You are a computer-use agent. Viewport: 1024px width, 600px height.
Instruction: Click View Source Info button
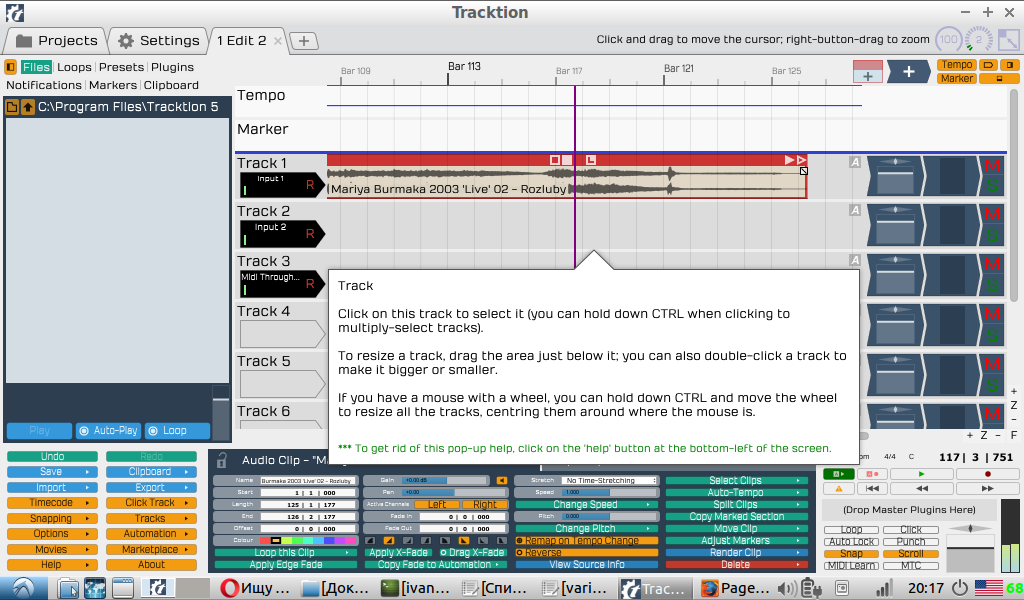pyautogui.click(x=586, y=565)
